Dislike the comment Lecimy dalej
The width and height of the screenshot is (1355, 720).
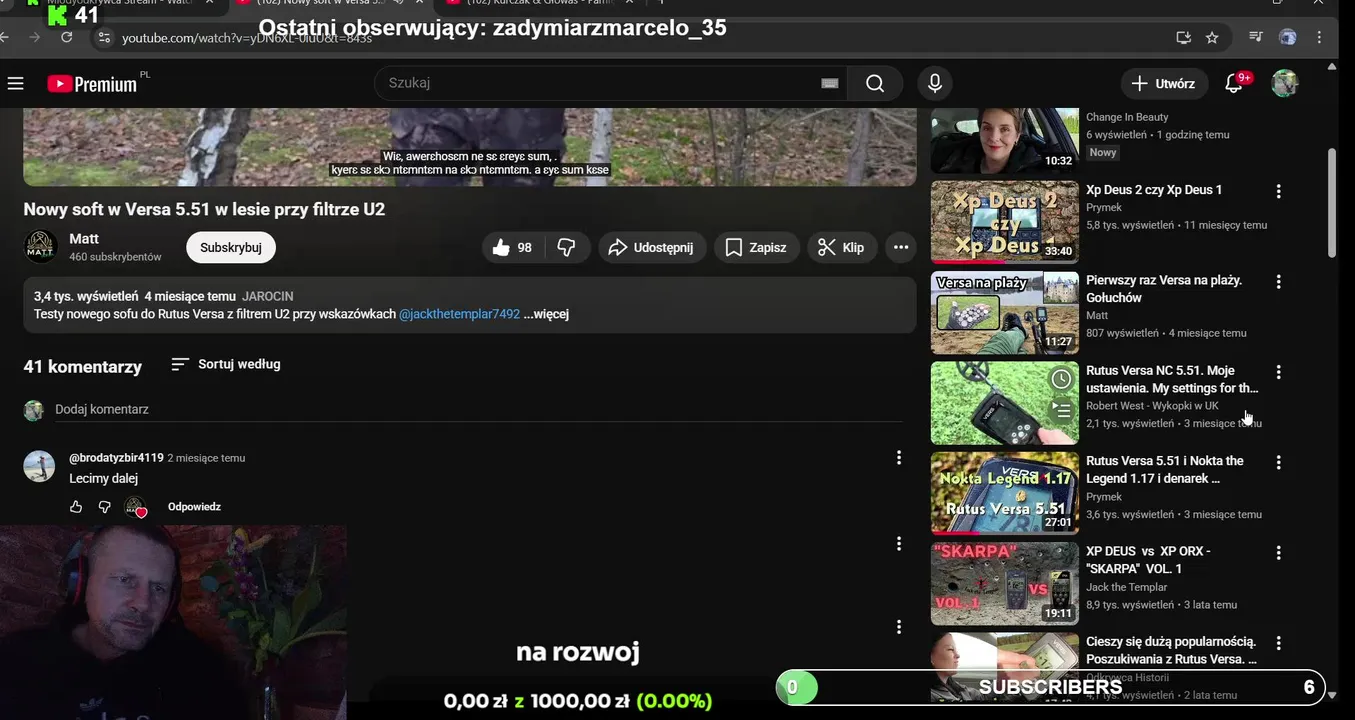[105, 507]
